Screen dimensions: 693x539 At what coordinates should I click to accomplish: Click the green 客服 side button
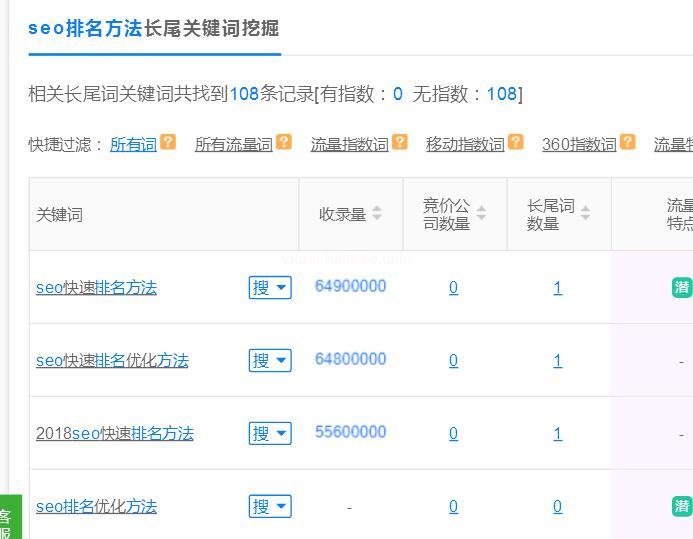(x=6, y=522)
